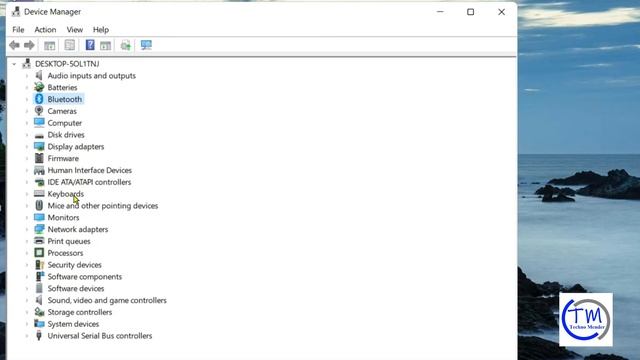Click the Security devices icon
640x360 pixels.
point(39,264)
